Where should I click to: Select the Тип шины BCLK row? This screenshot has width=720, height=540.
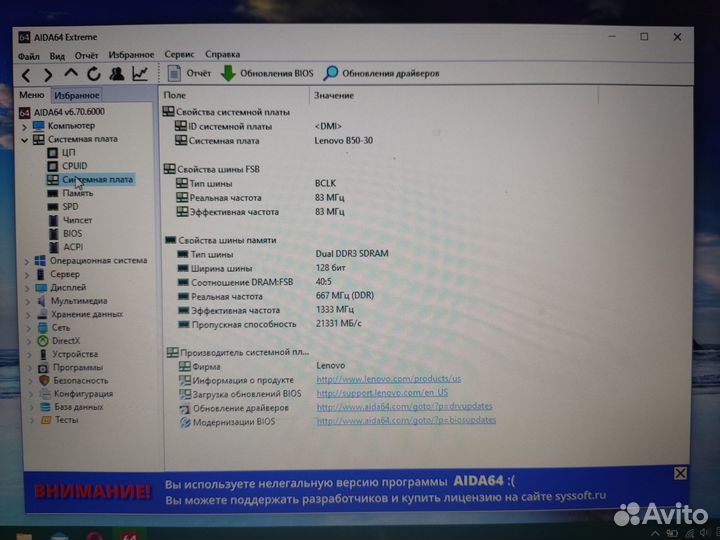[256, 183]
